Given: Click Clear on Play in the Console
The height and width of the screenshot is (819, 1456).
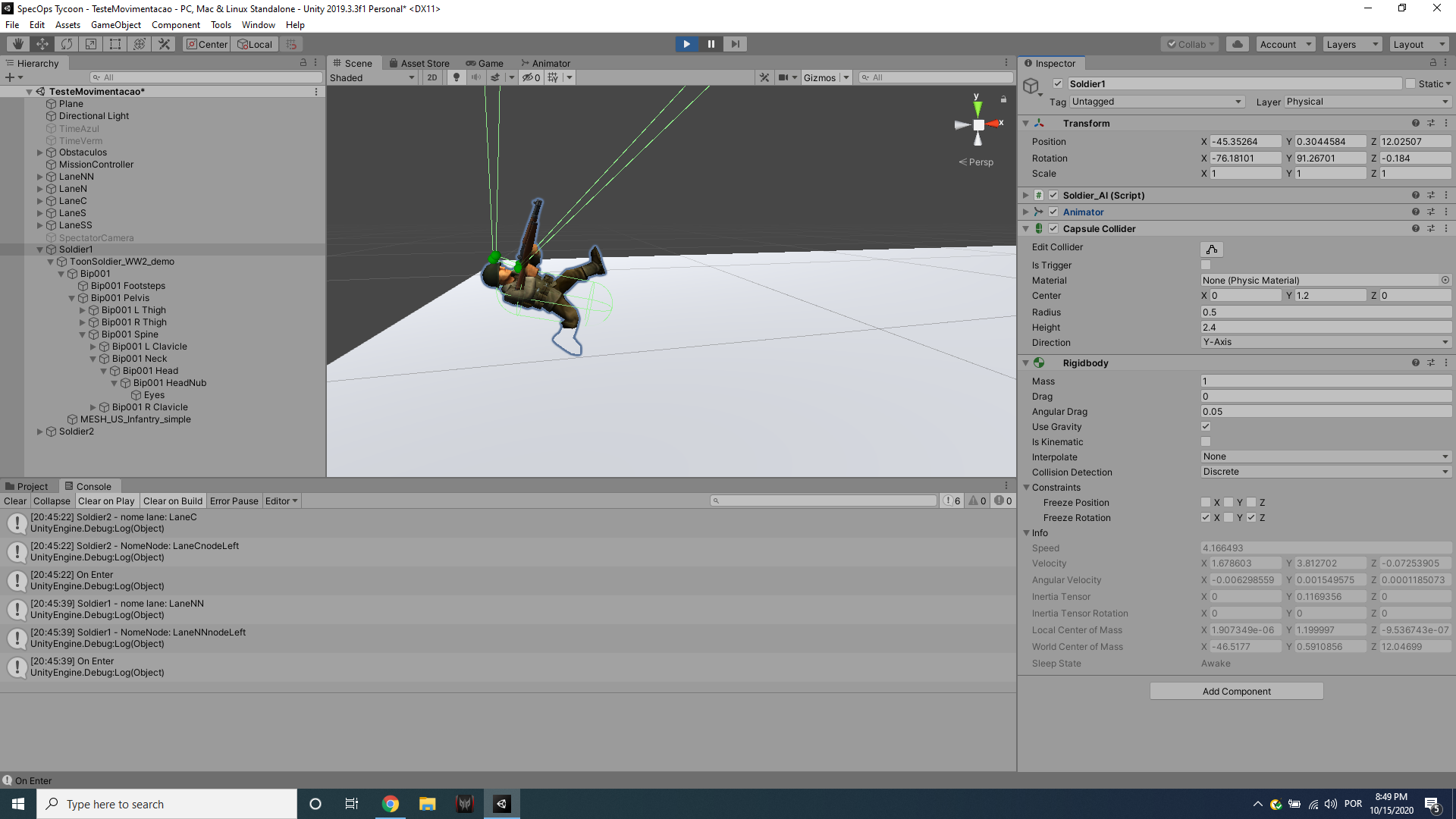Looking at the screenshot, I should pyautogui.click(x=106, y=500).
